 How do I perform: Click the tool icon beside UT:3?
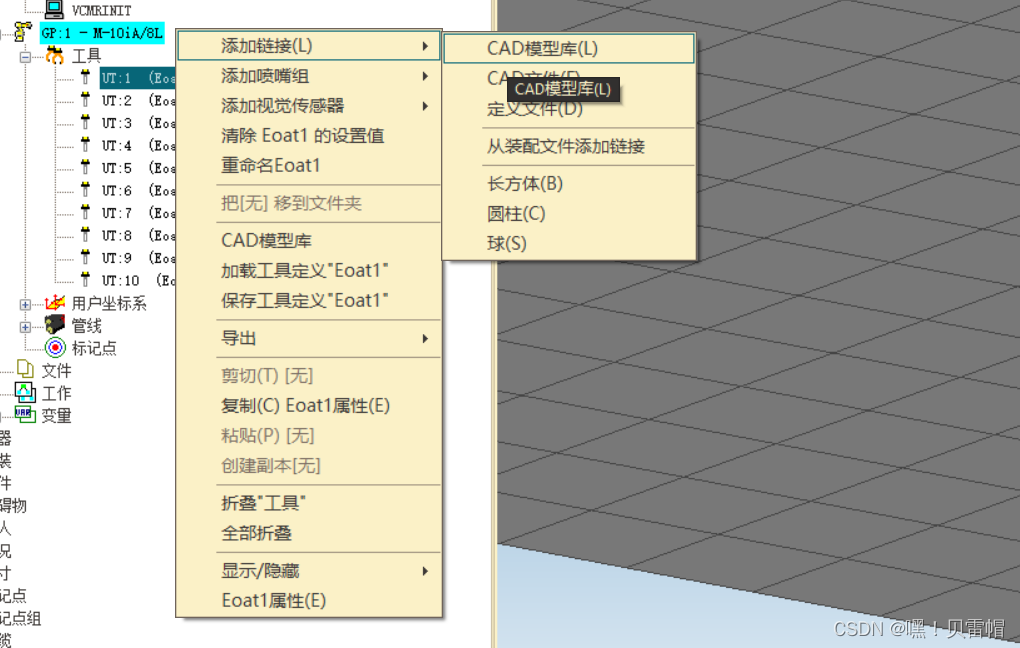point(85,122)
